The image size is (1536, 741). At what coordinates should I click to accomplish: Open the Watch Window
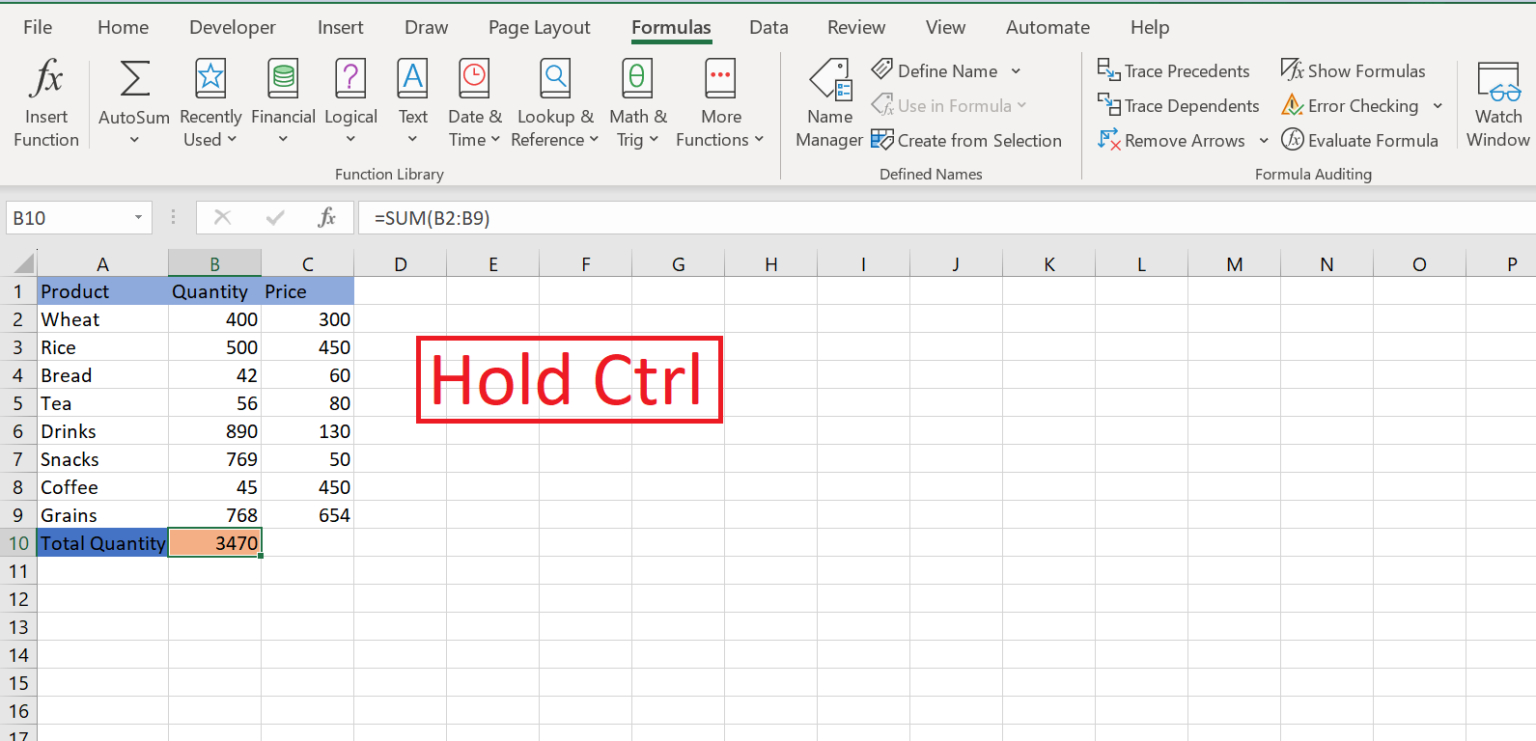[1498, 104]
